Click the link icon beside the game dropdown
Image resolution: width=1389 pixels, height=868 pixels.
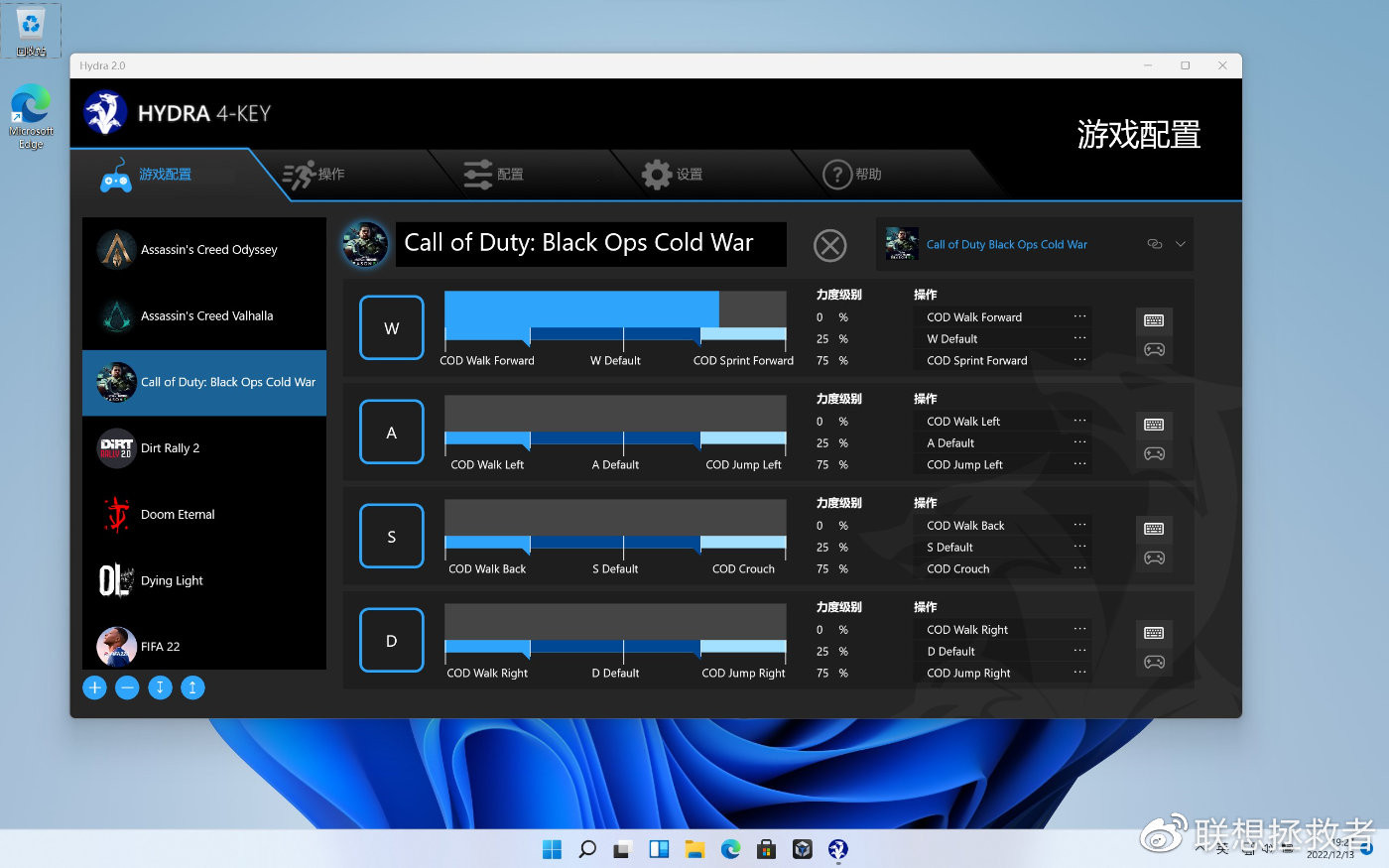coord(1154,244)
